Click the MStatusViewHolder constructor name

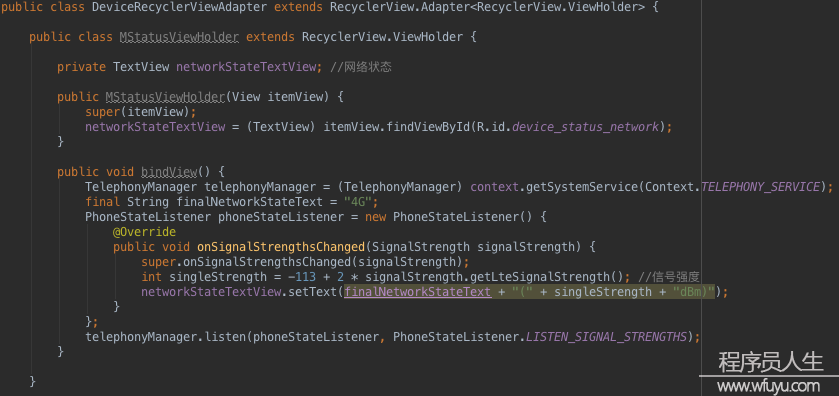click(x=165, y=97)
